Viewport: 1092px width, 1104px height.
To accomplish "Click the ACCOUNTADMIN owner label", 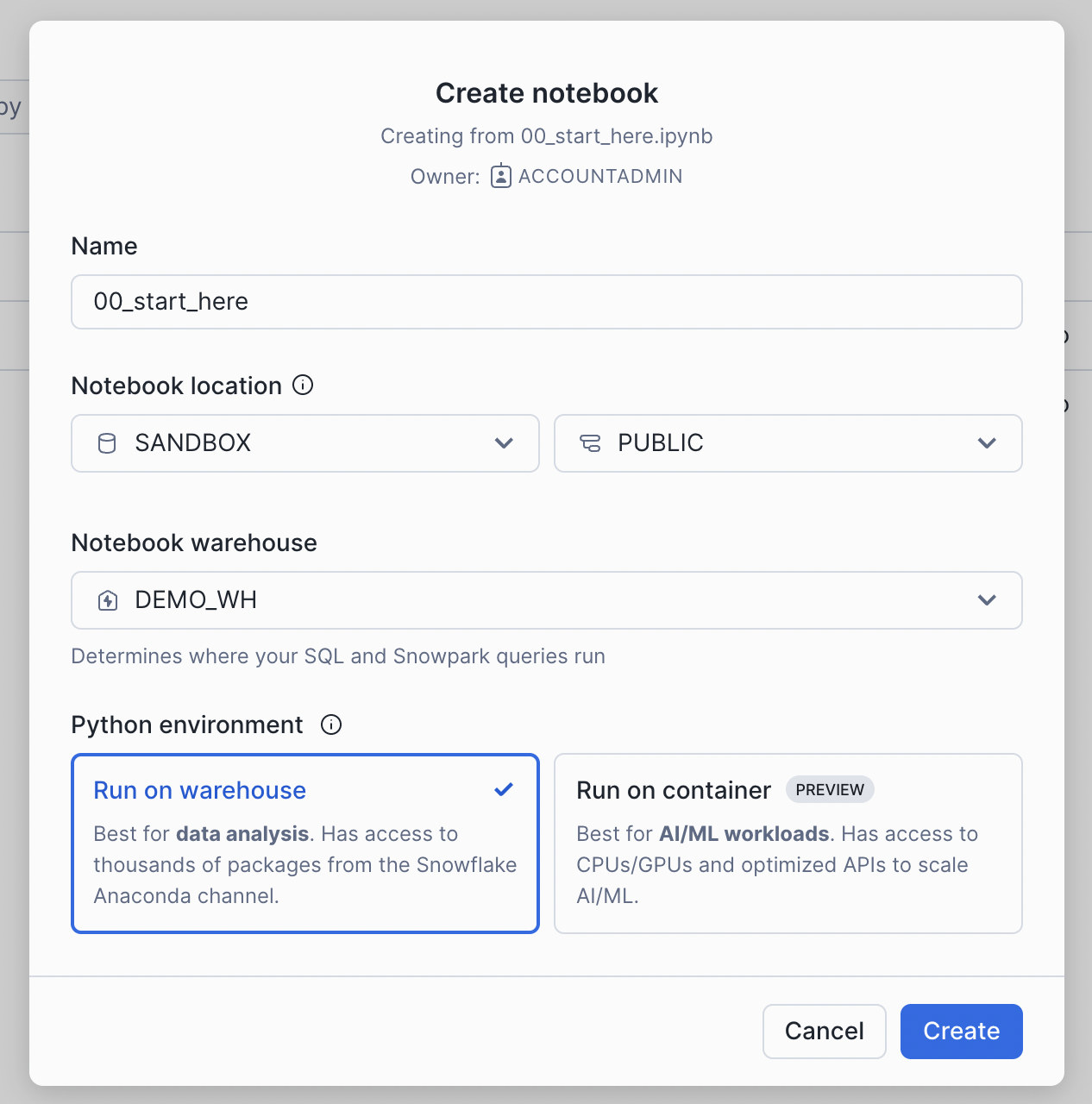I will (x=600, y=176).
